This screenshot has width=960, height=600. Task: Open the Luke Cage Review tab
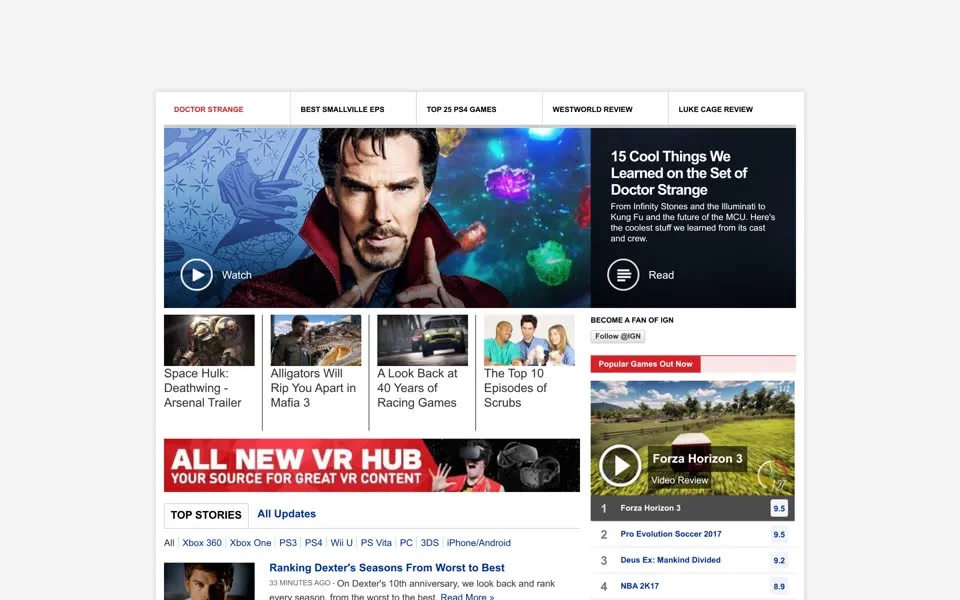716,110
